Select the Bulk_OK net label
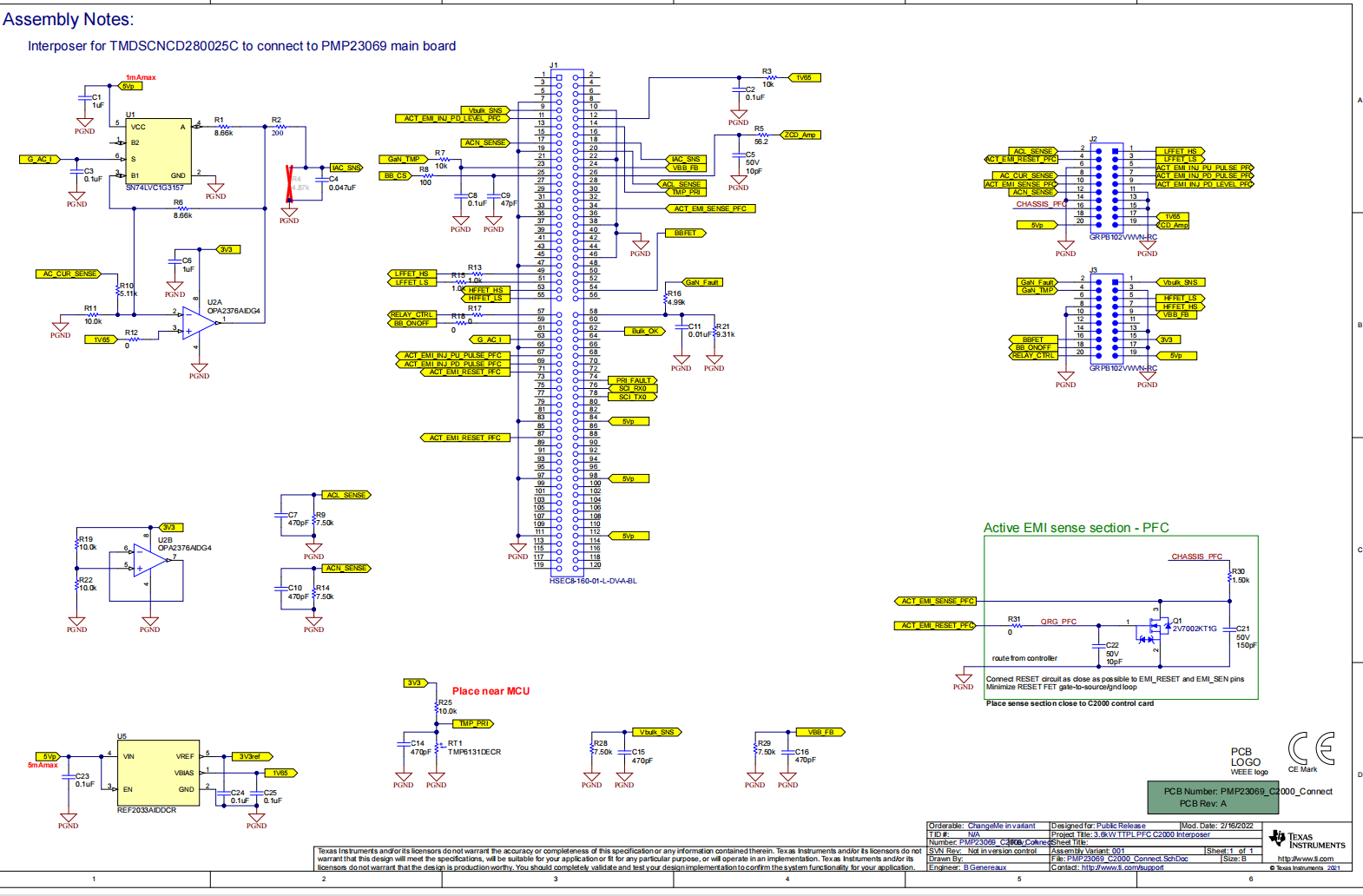Screen dimensions: 1363x896 pyautogui.click(x=644, y=331)
